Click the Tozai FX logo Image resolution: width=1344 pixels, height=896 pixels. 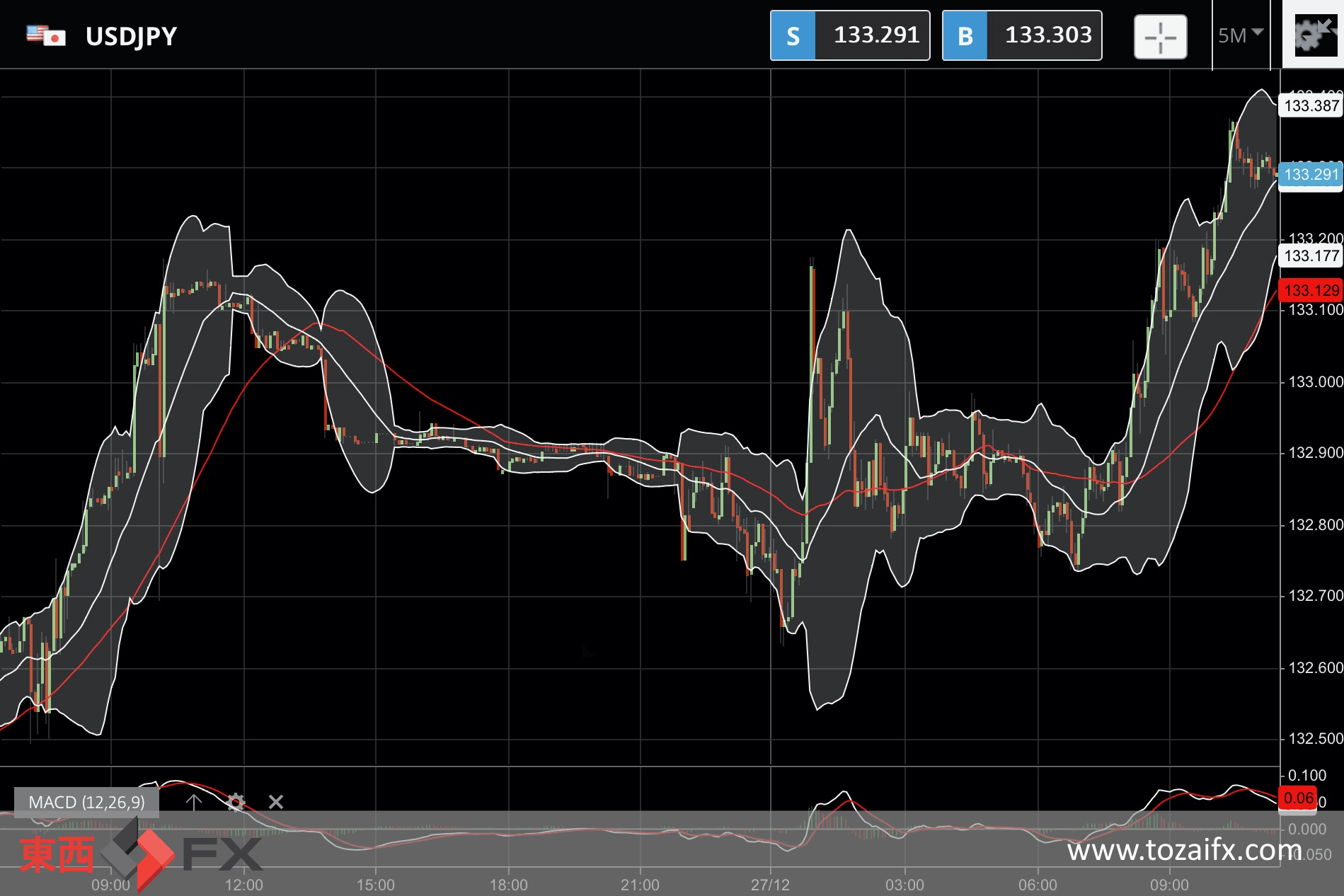[x=138, y=854]
